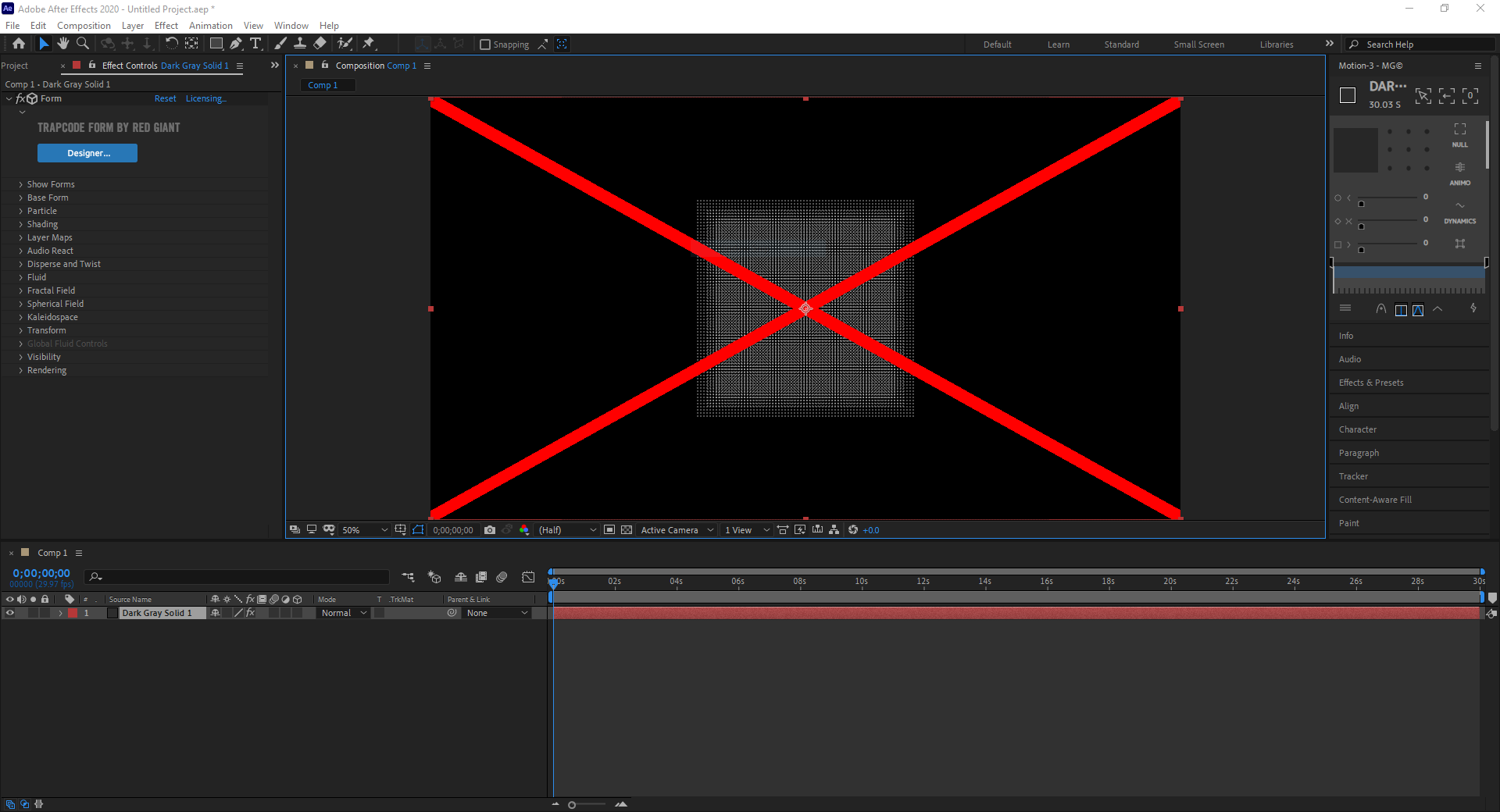The image size is (1500, 812).
Task: Click the Home icon in the toolbar
Action: [19, 44]
